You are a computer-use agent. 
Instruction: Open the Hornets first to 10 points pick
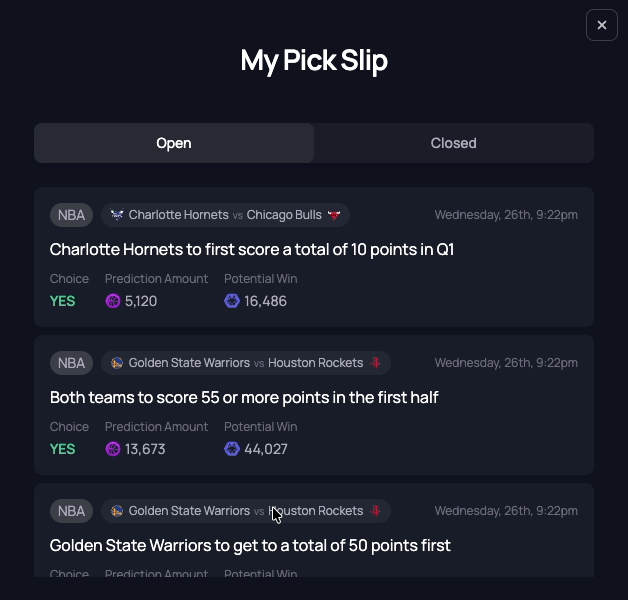[x=252, y=249]
